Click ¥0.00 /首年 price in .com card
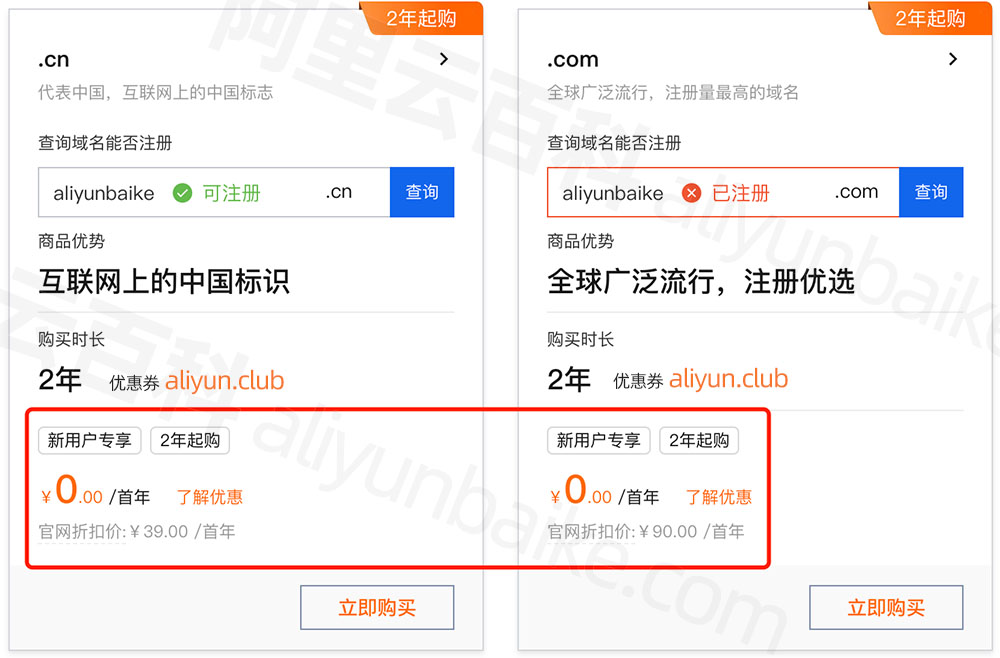Screen dimensions: 1000x658 605,490
